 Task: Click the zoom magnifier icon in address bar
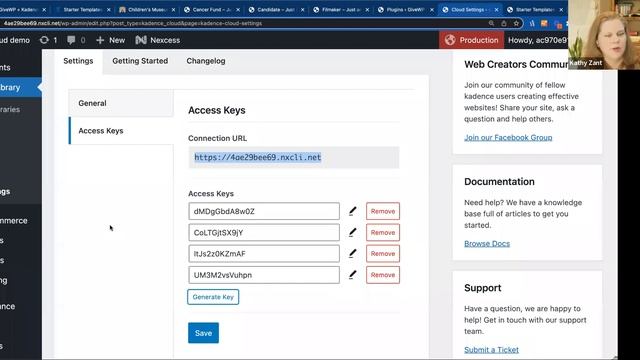point(491,24)
